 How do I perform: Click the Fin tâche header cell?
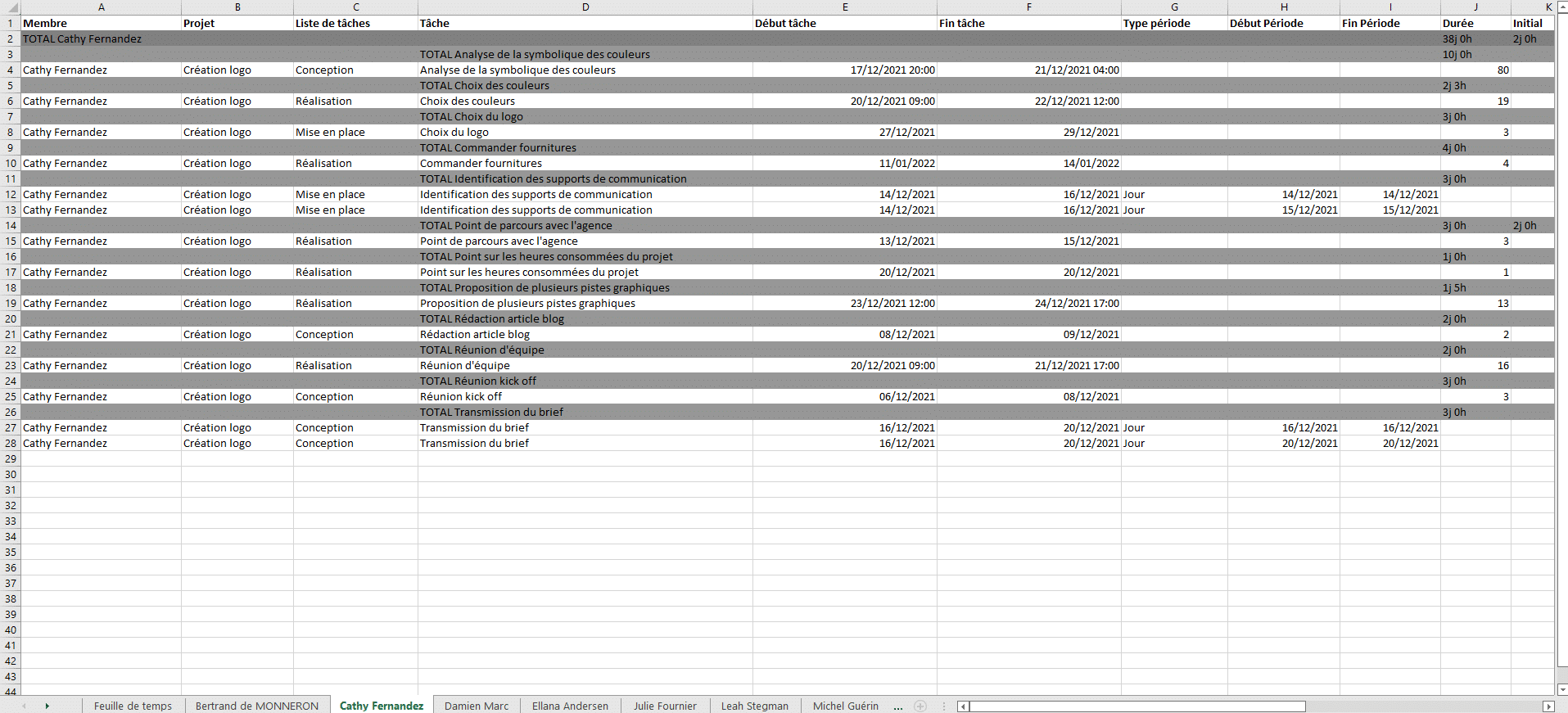point(1029,23)
